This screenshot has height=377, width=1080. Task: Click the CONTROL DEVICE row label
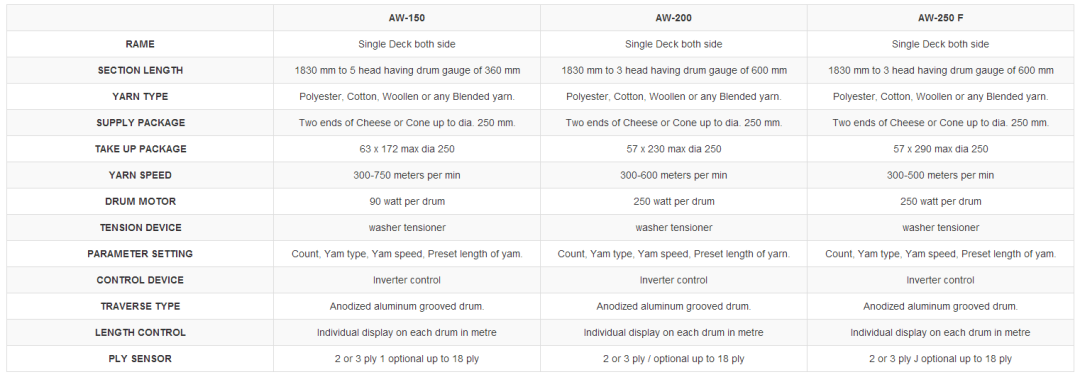click(x=140, y=280)
